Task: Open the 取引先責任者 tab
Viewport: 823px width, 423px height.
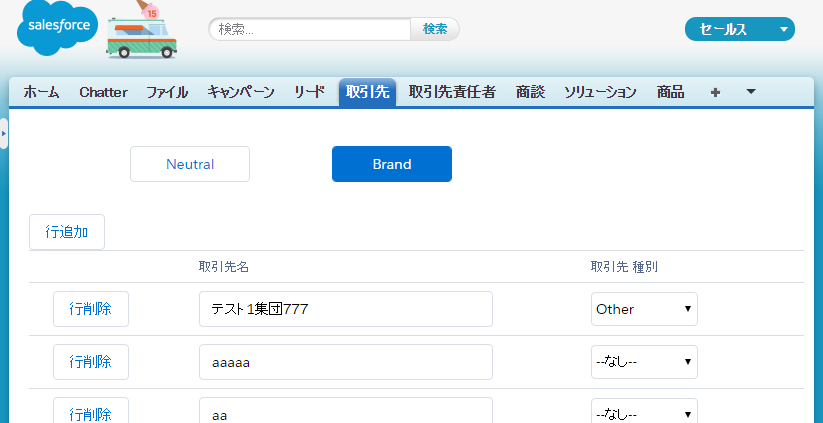Action: coord(452,92)
